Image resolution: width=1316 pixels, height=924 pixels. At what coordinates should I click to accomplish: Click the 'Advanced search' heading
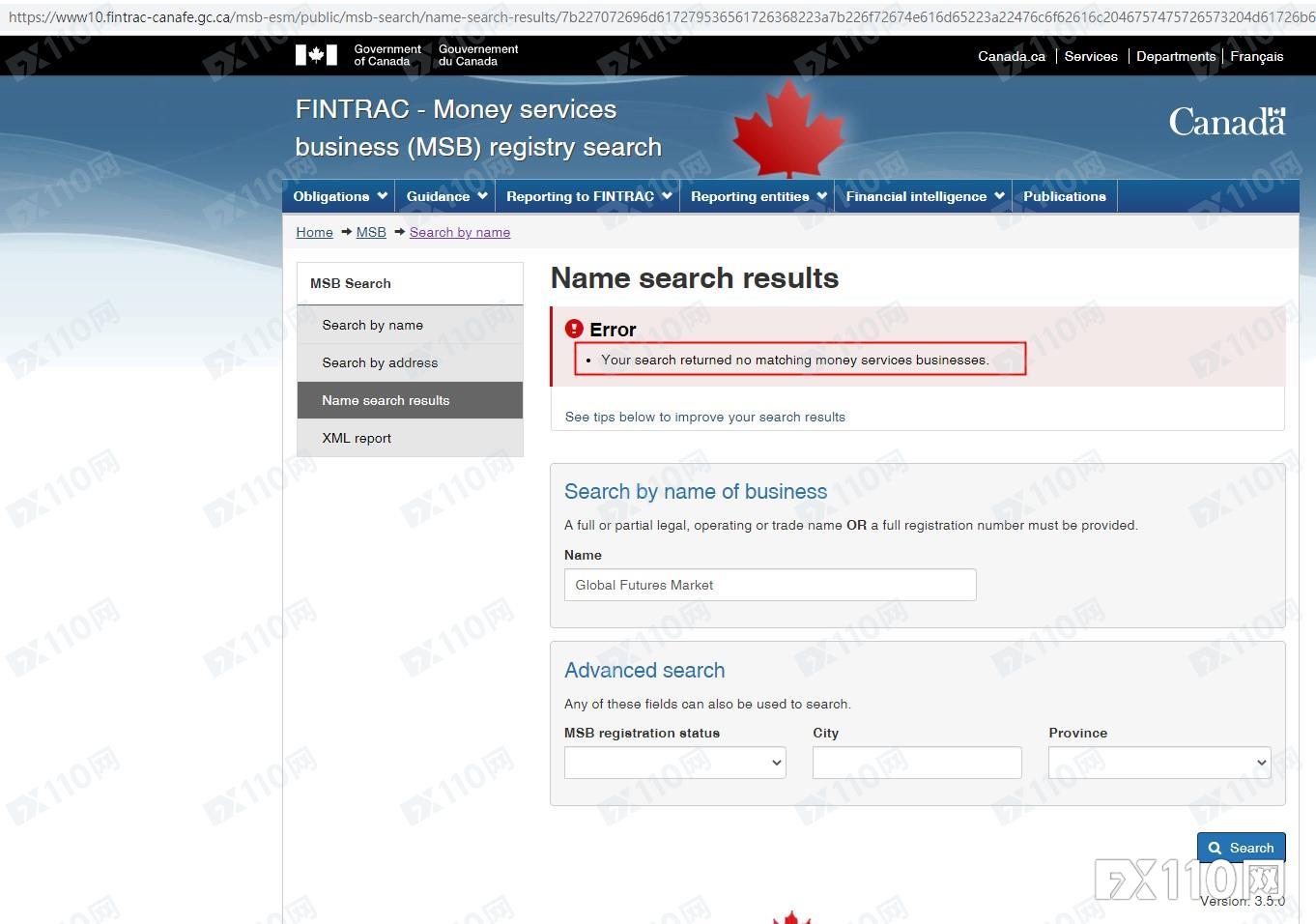644,670
